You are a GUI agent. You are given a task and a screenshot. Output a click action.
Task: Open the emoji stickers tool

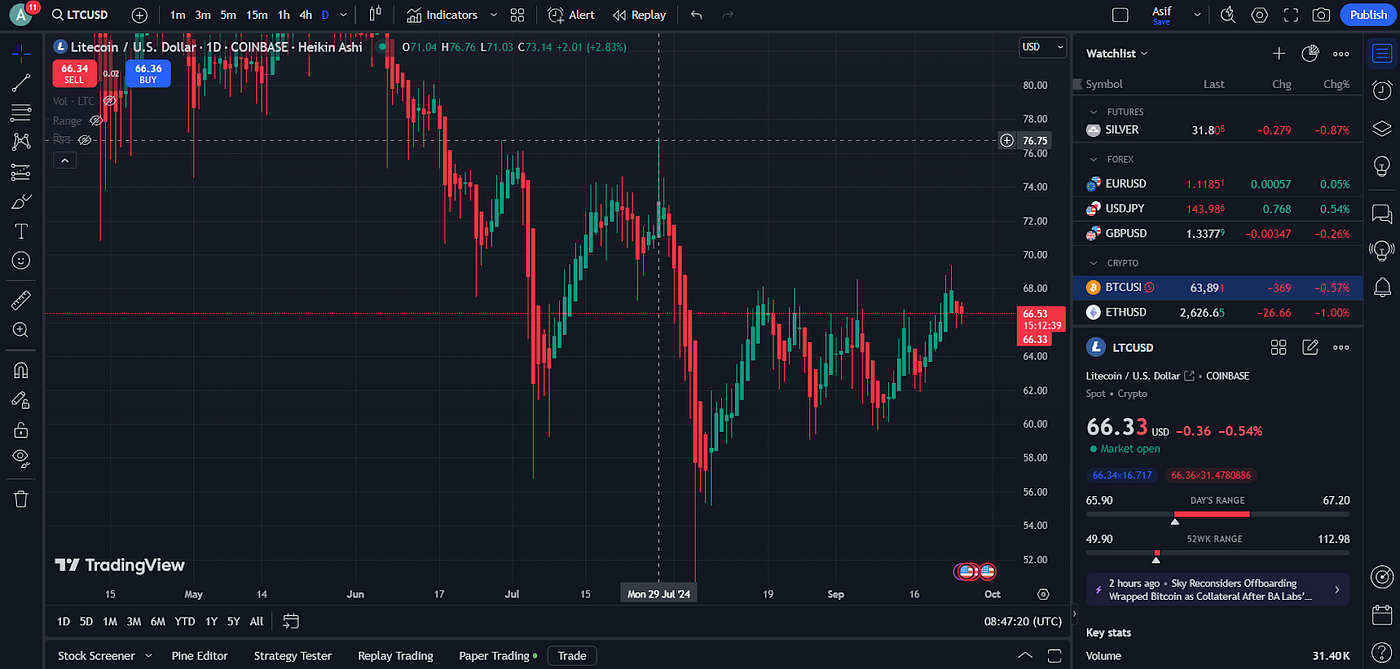click(x=20, y=261)
